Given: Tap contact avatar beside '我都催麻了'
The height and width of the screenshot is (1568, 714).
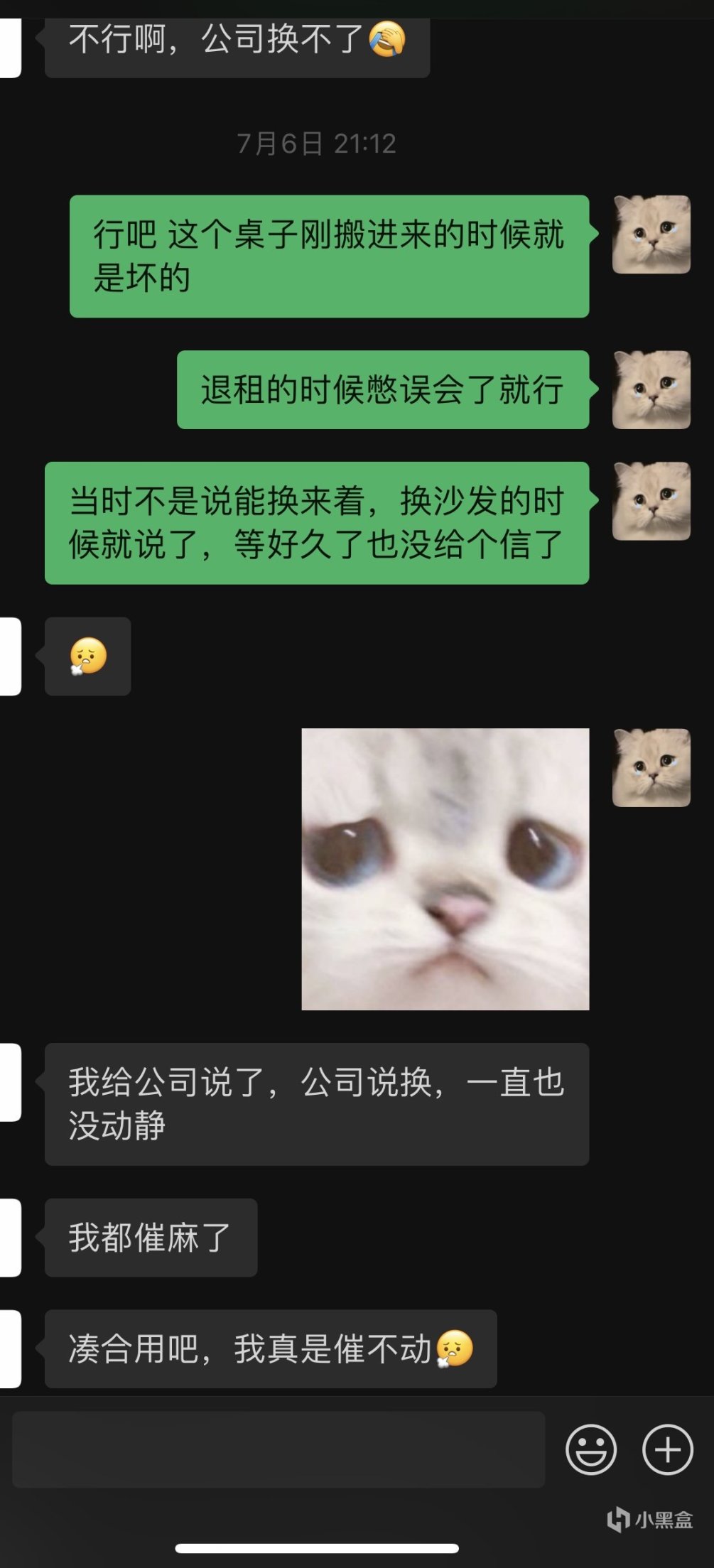Looking at the screenshot, I should pos(10,1238).
